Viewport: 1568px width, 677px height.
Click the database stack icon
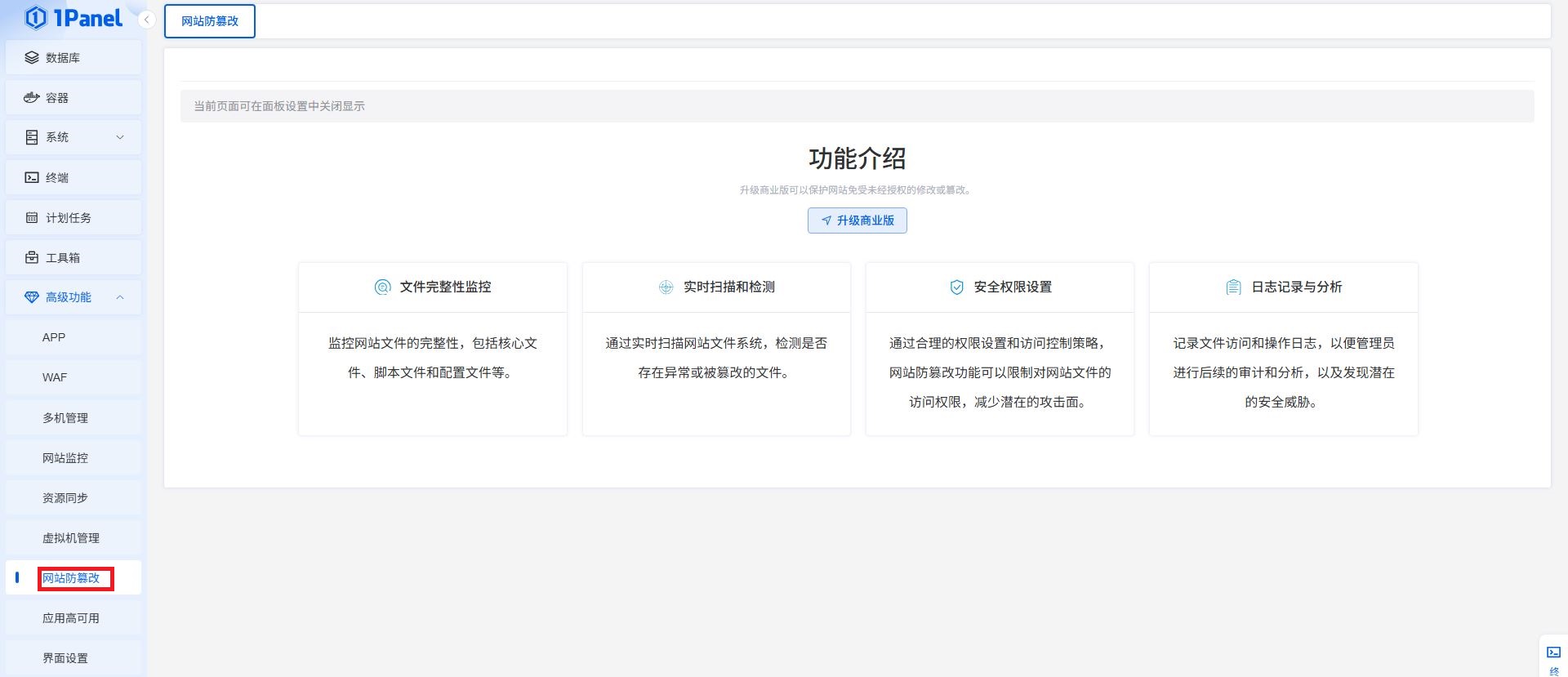[32, 58]
